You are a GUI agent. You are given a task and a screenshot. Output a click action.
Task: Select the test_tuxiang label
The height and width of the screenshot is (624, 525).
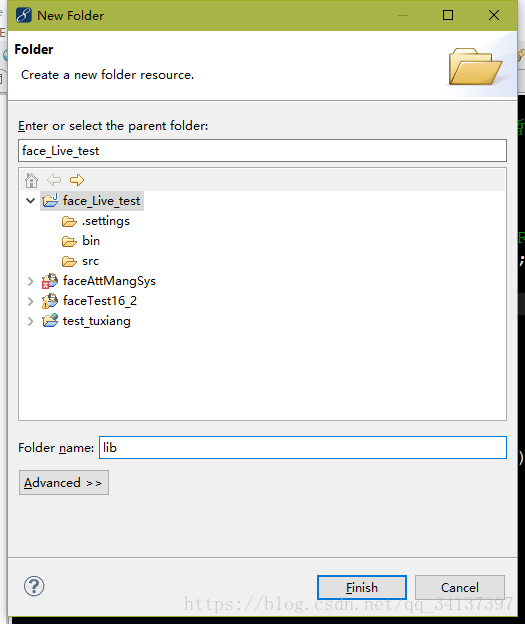pyautogui.click(x=97, y=321)
